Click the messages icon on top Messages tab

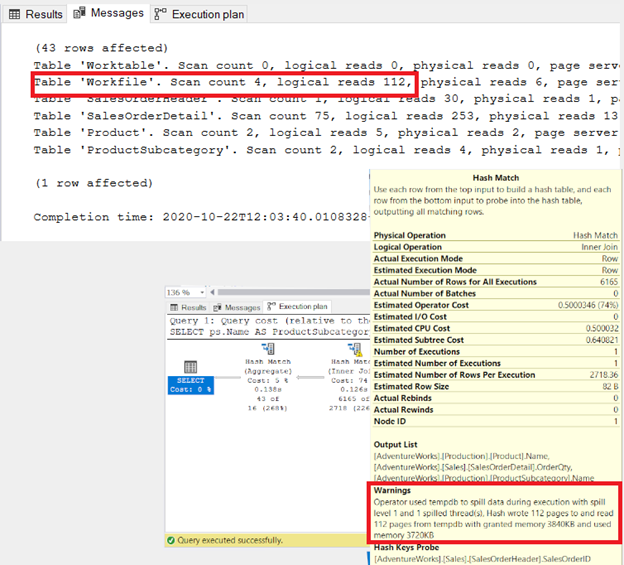(x=79, y=13)
